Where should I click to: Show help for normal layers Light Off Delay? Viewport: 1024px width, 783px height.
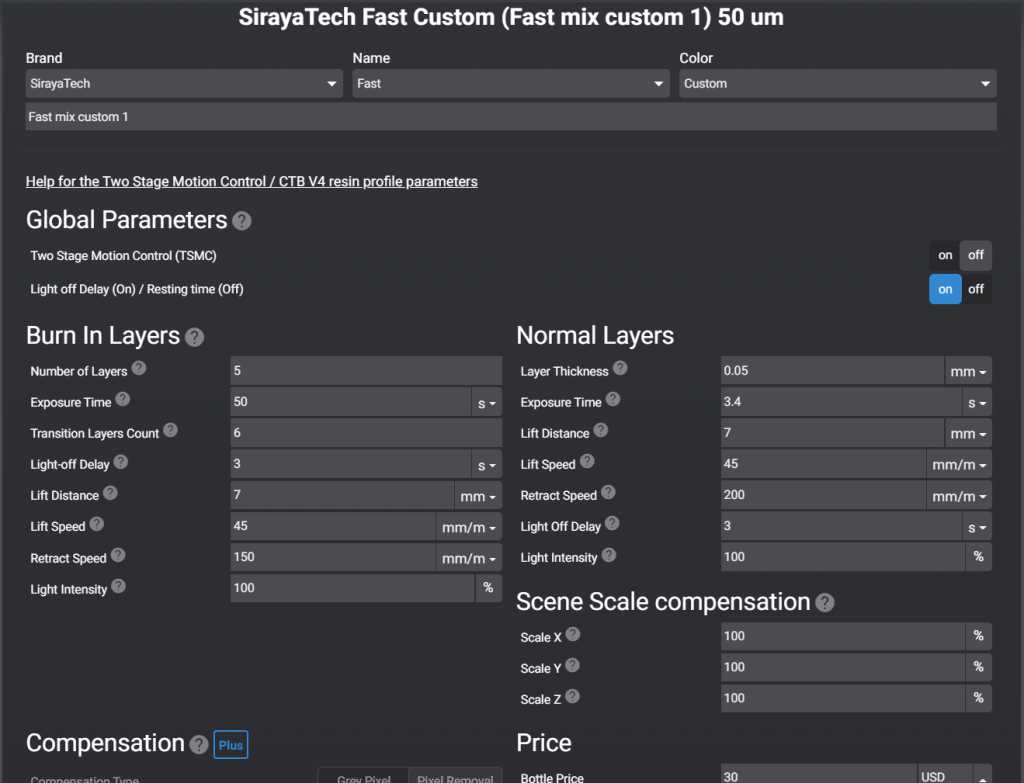coord(612,524)
